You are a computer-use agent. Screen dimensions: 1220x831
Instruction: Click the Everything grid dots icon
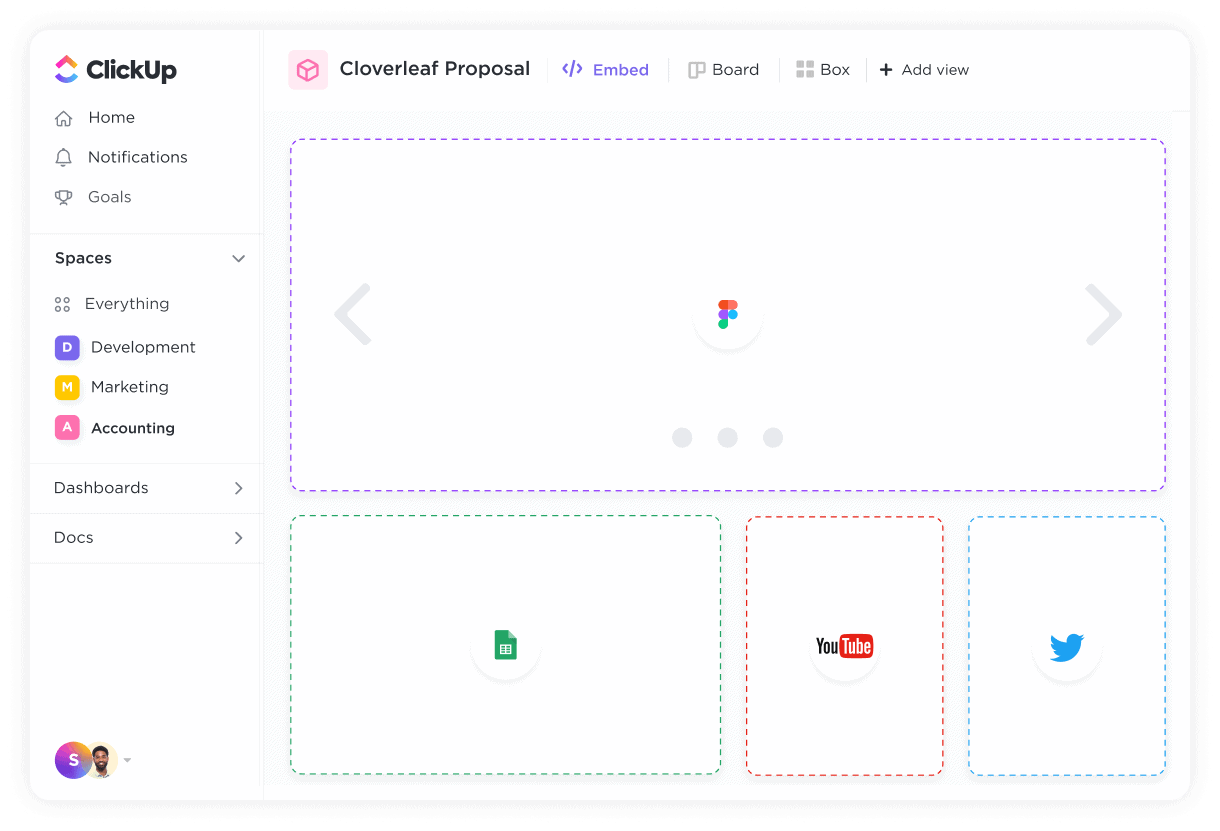62,304
